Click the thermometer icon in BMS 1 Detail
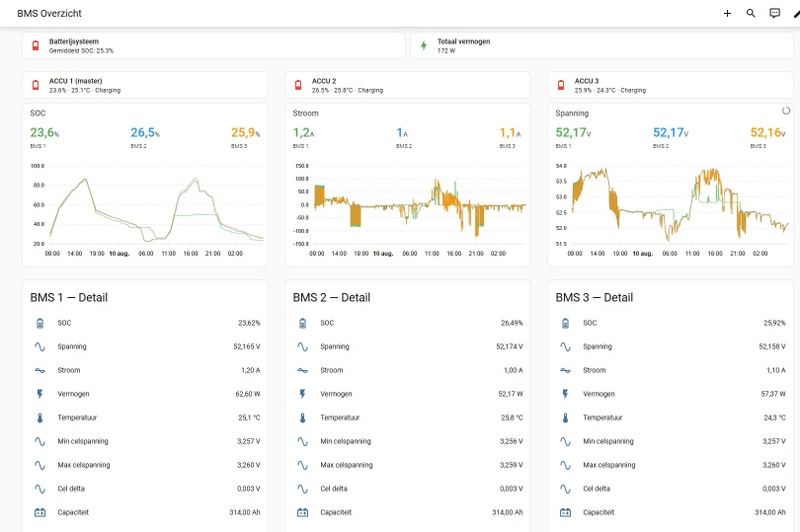This screenshot has width=800, height=532. (40, 418)
